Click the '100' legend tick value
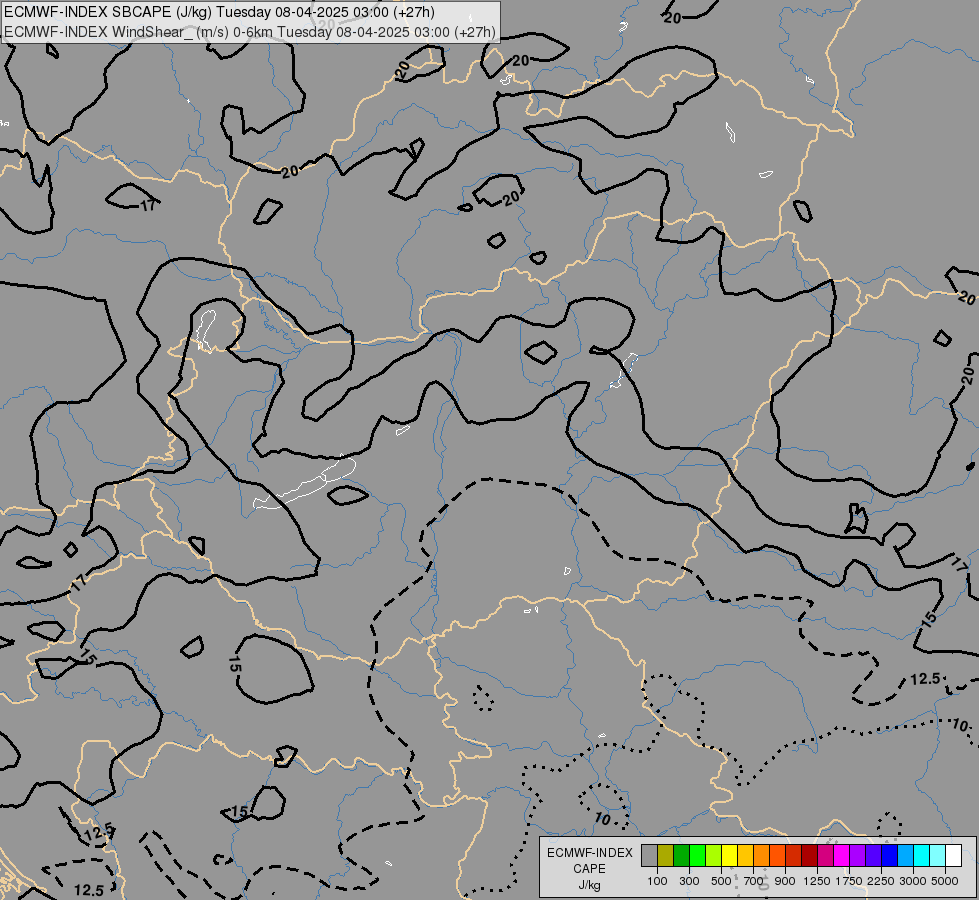979x900 pixels. tap(657, 881)
